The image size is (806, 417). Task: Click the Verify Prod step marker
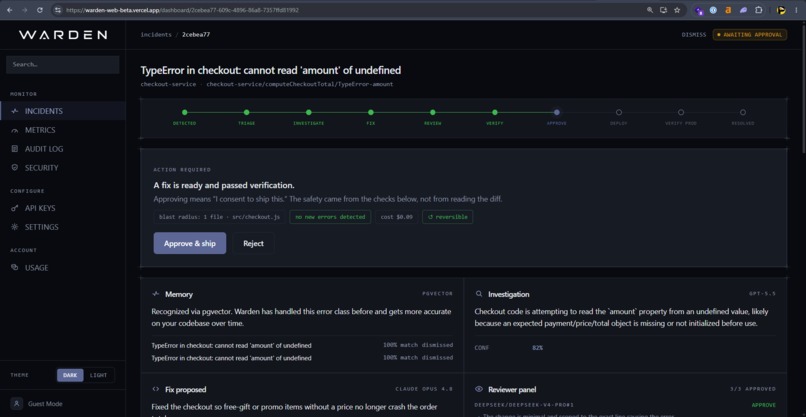(x=681, y=112)
